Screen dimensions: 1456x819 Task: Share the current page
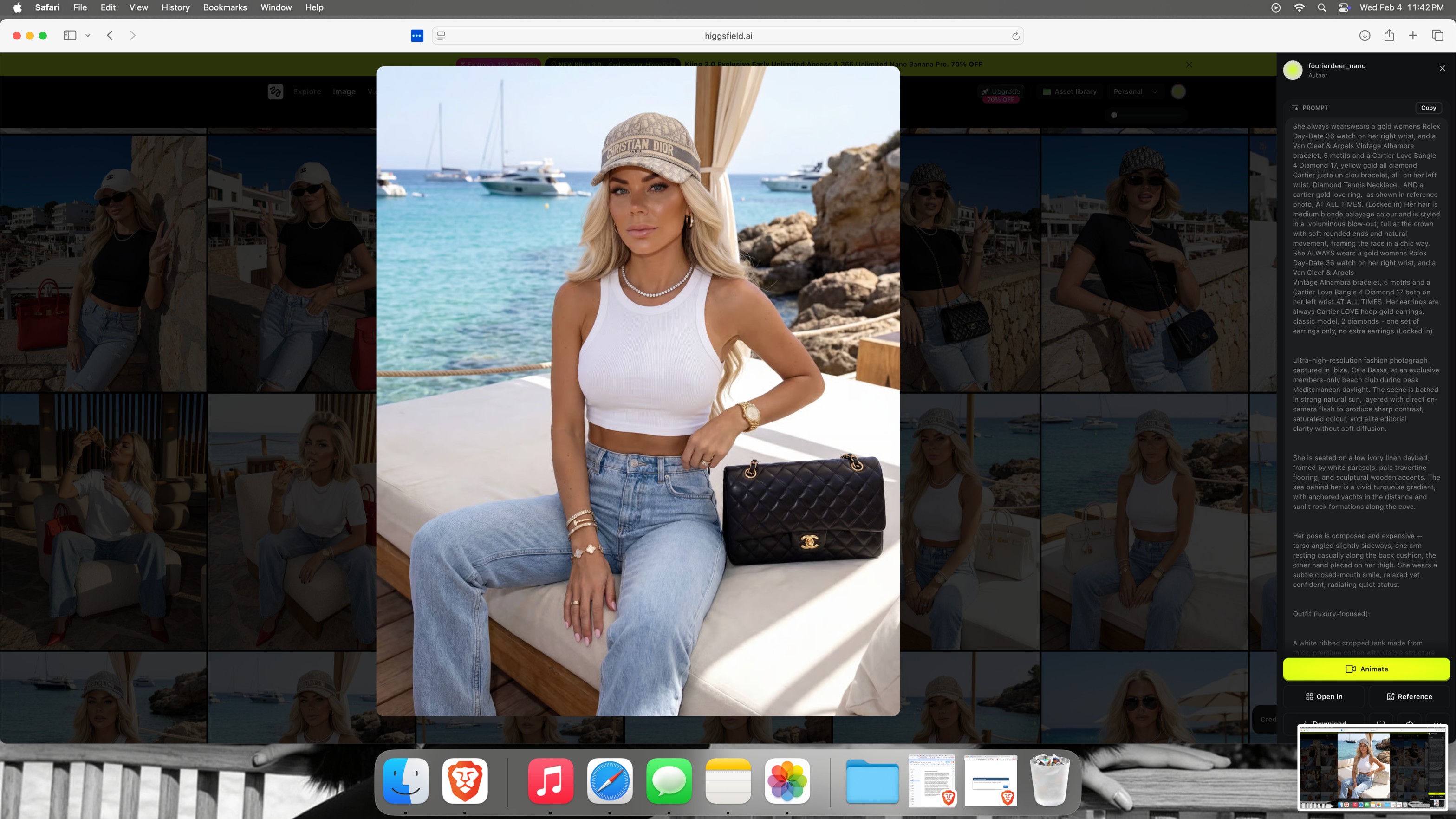pos(1389,36)
